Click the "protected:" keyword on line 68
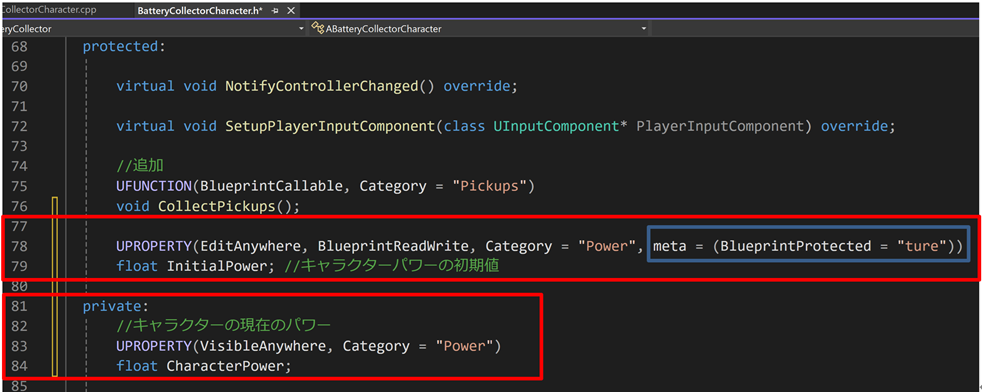 [124, 46]
